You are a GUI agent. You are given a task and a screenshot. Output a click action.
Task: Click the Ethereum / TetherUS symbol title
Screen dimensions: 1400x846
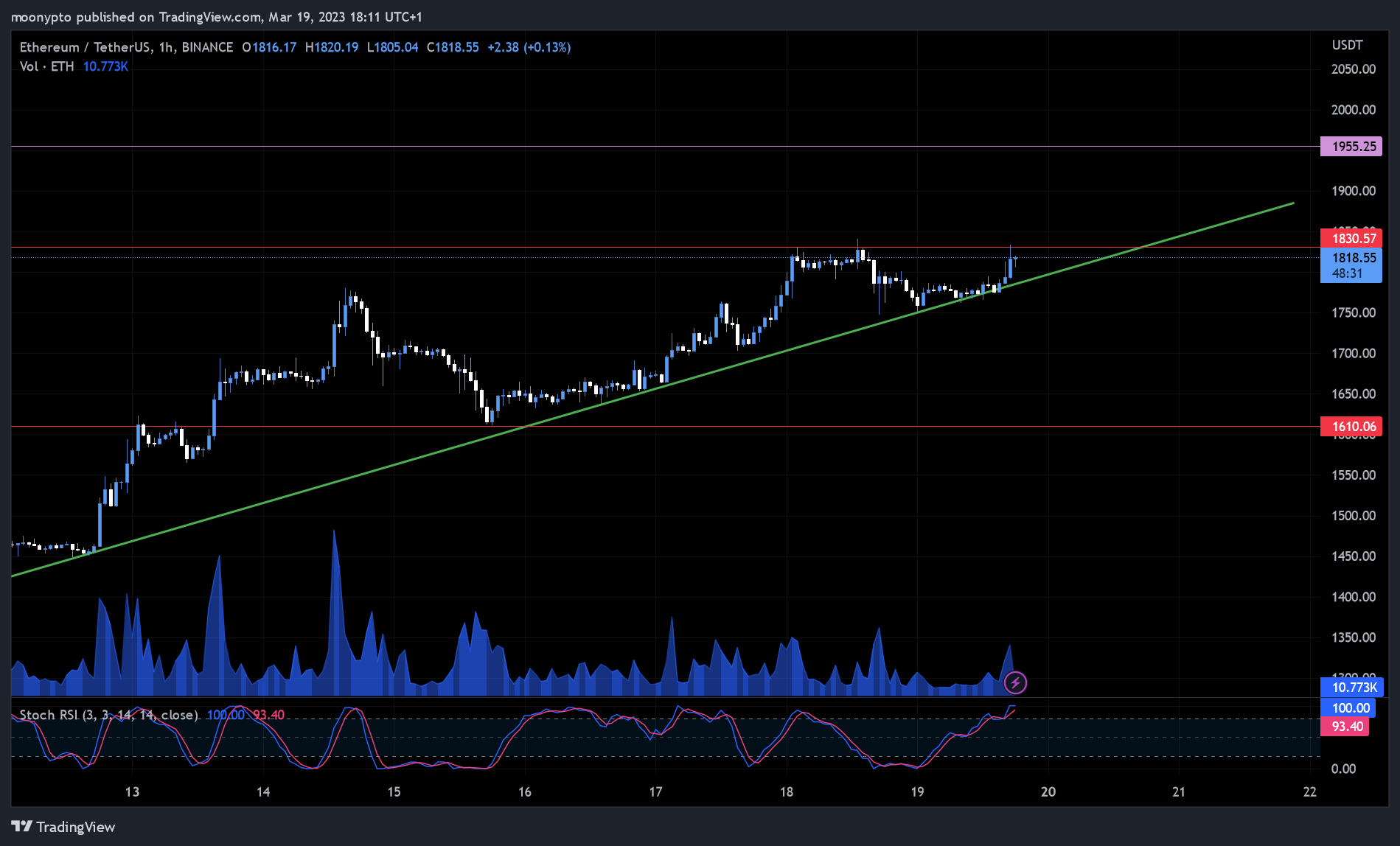coord(126,47)
